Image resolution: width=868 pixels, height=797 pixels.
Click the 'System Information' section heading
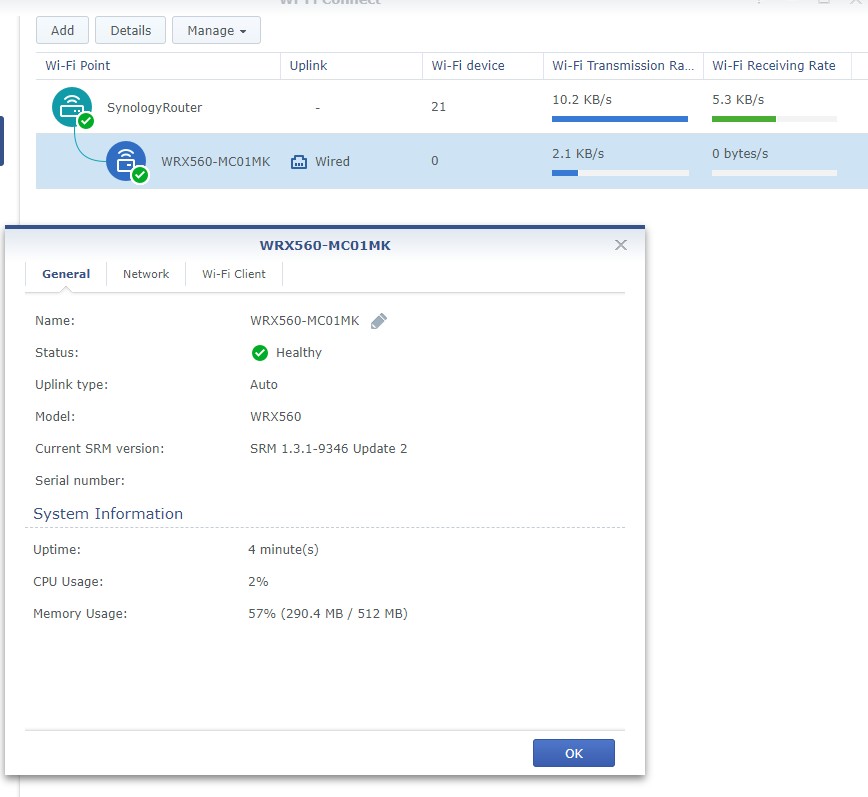point(108,514)
